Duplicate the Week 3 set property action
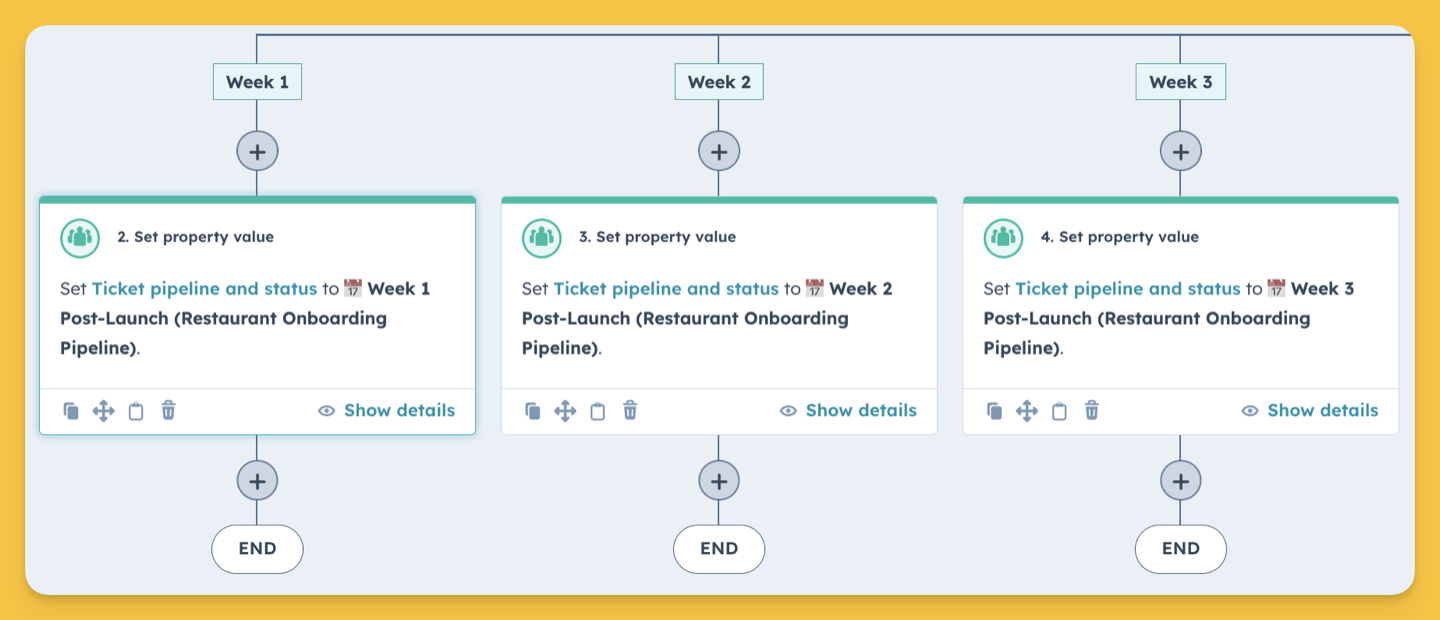The height and width of the screenshot is (620, 1440). [994, 411]
